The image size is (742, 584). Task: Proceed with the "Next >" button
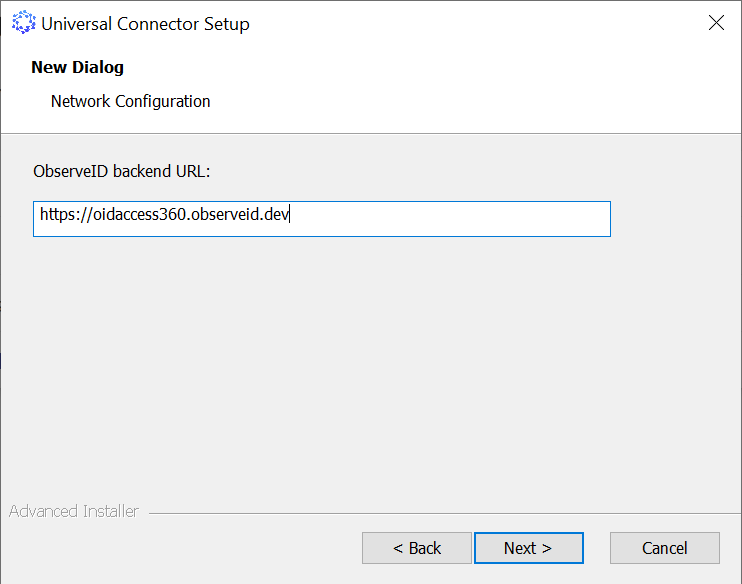(x=528, y=548)
